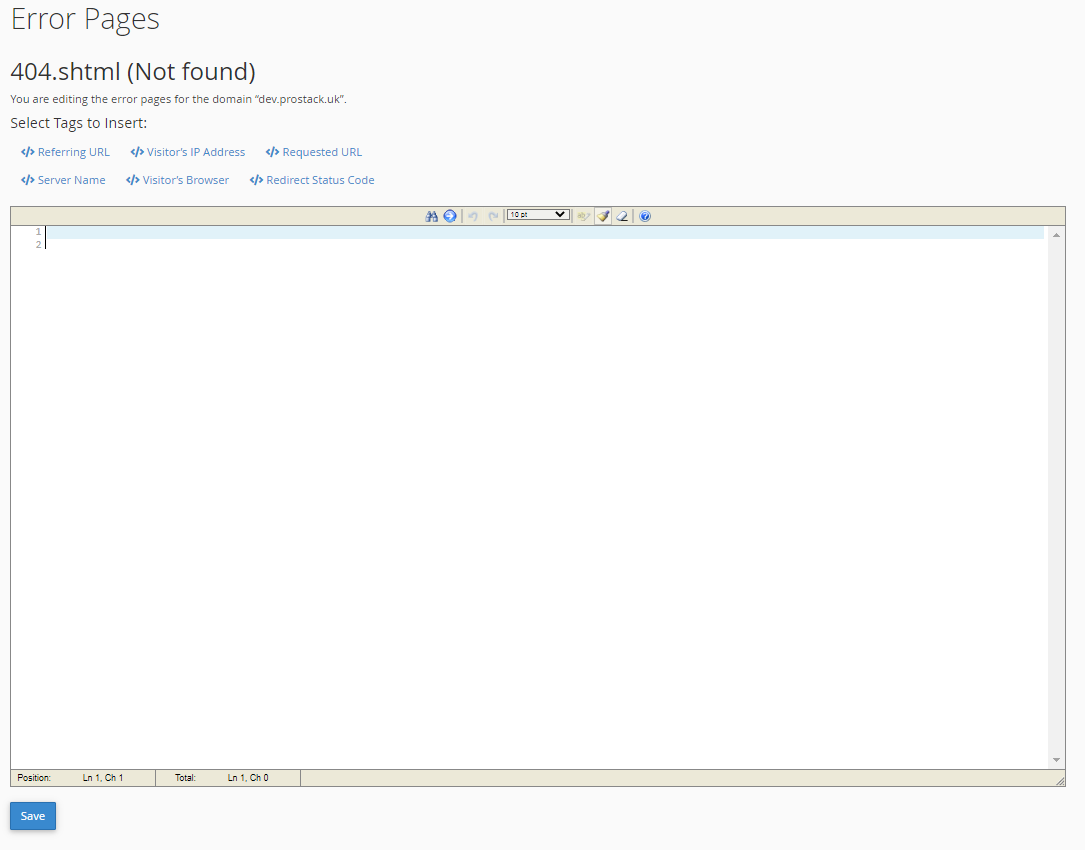
Task: Save the 404.shtml error page
Action: [32, 815]
